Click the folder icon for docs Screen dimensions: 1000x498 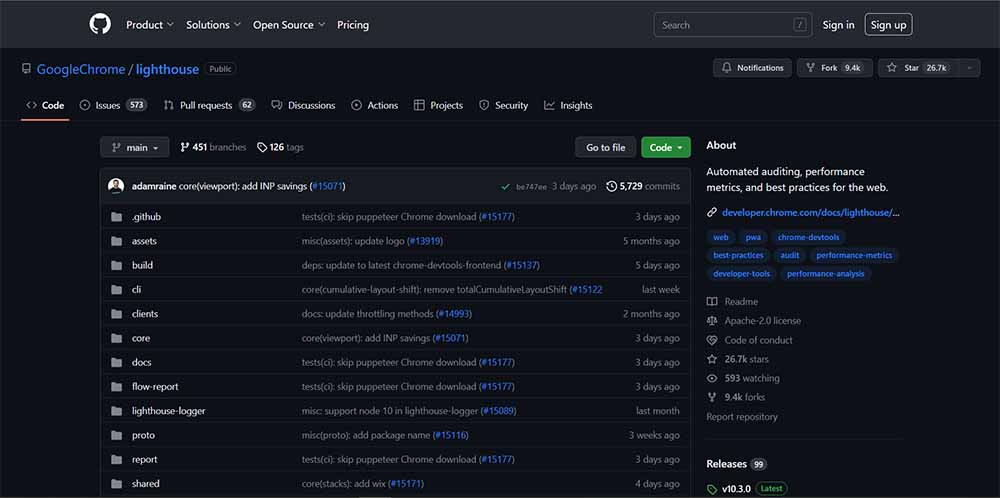coord(116,362)
